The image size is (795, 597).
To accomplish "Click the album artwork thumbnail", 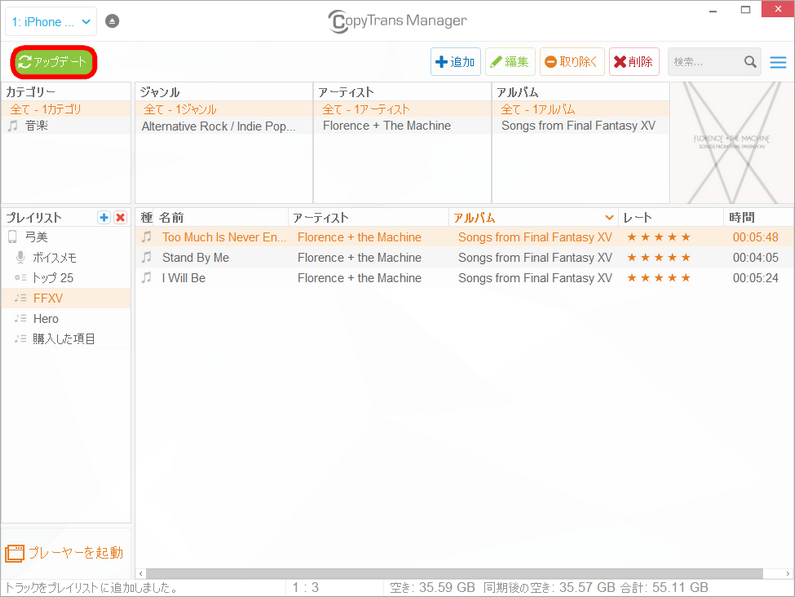I will (732, 143).
